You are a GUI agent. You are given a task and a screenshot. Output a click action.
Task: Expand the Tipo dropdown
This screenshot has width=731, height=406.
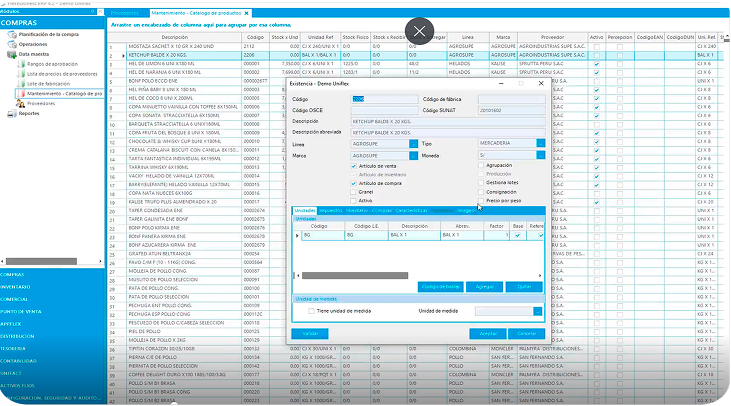click(541, 143)
